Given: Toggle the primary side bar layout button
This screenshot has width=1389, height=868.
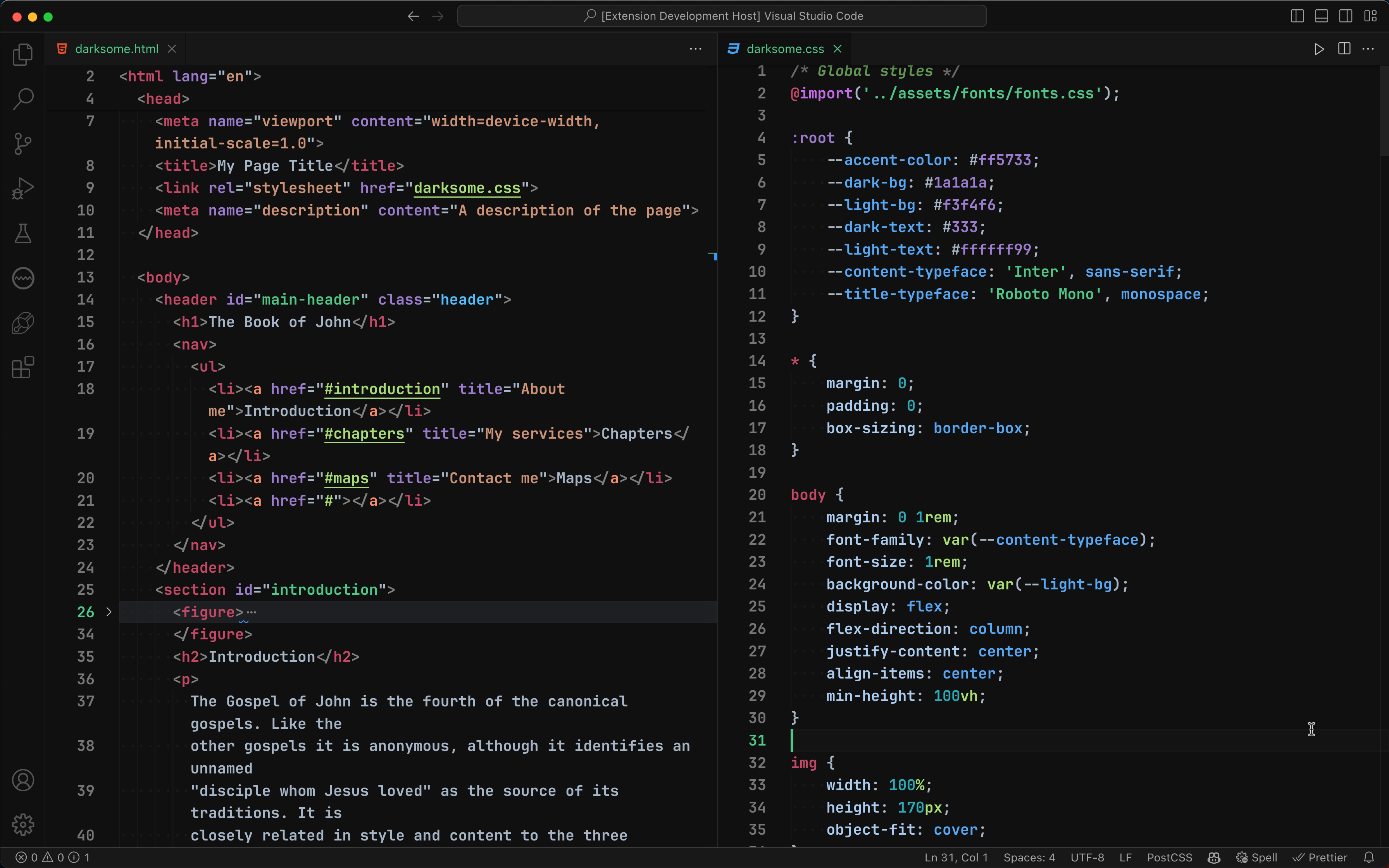Looking at the screenshot, I should click(1297, 16).
